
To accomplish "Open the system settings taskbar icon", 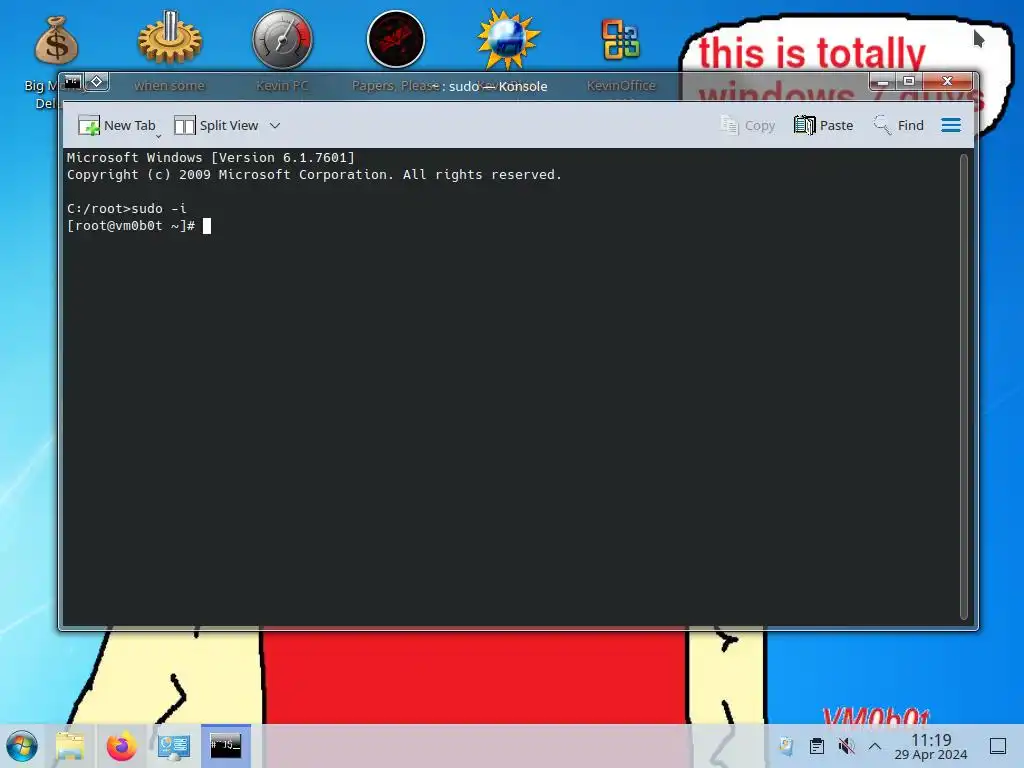I will click(174, 746).
